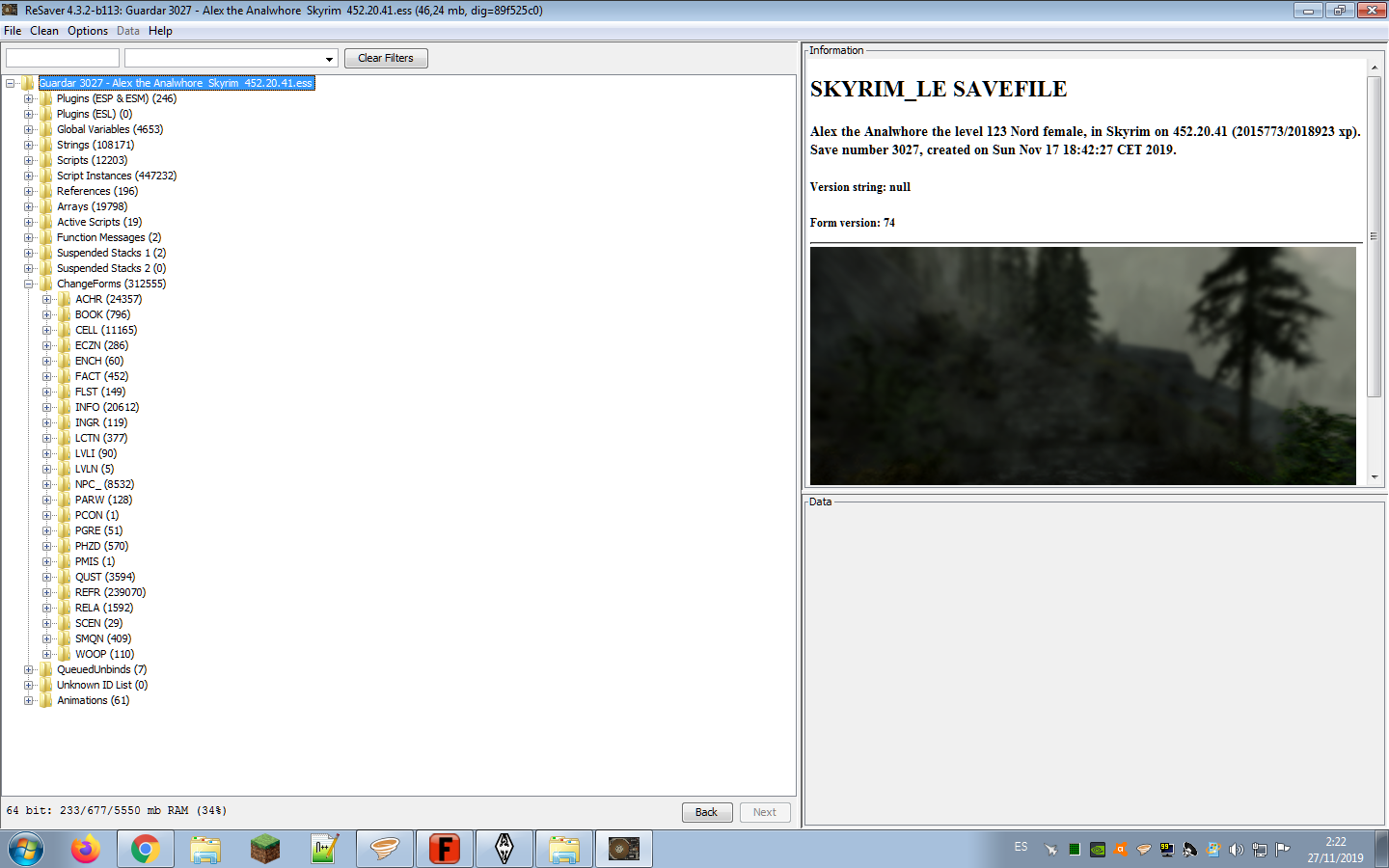The height and width of the screenshot is (868, 1389).
Task: Switch to Skyrim via its taskbar icon
Action: (x=504, y=850)
